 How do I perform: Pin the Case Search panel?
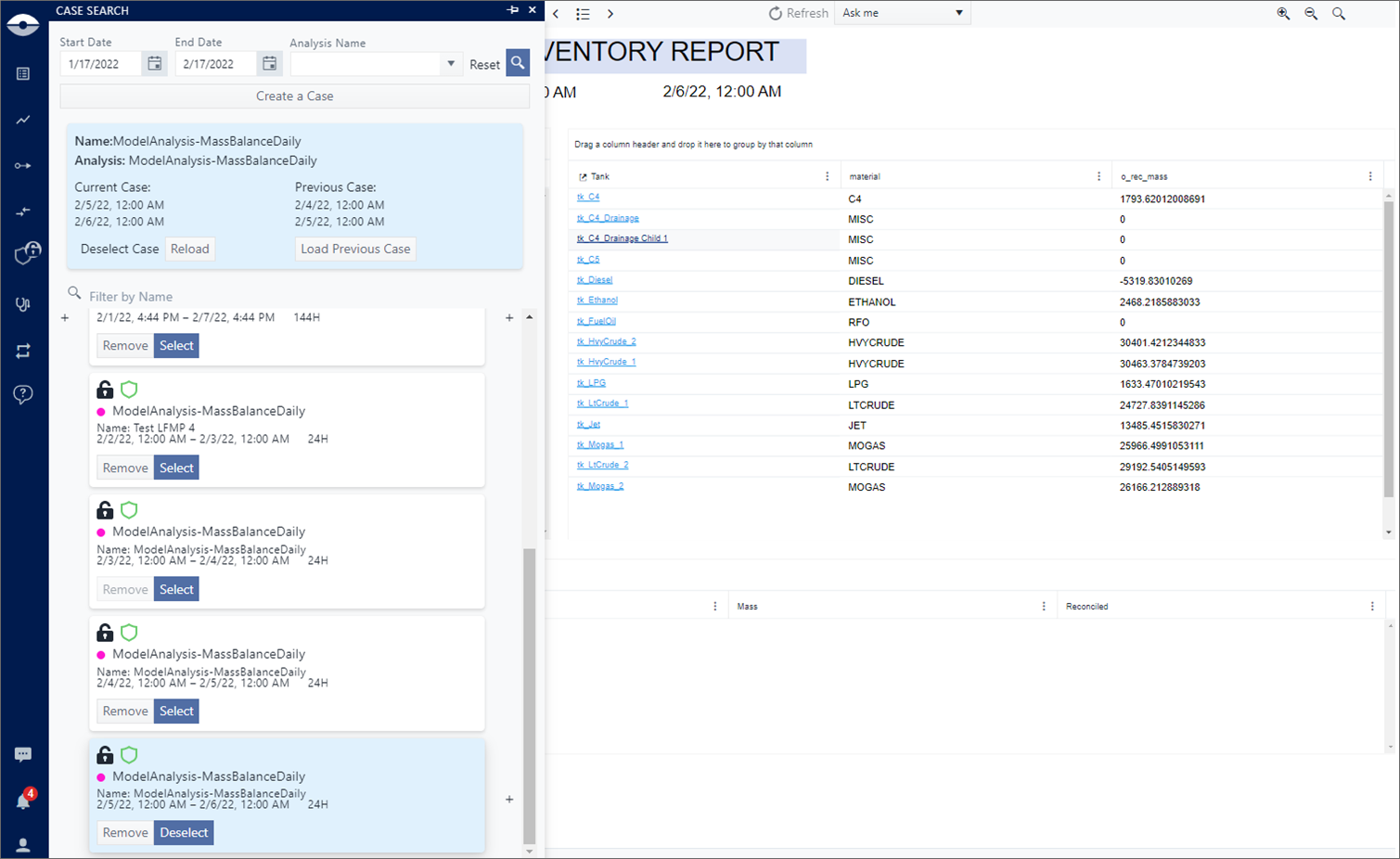[x=512, y=10]
